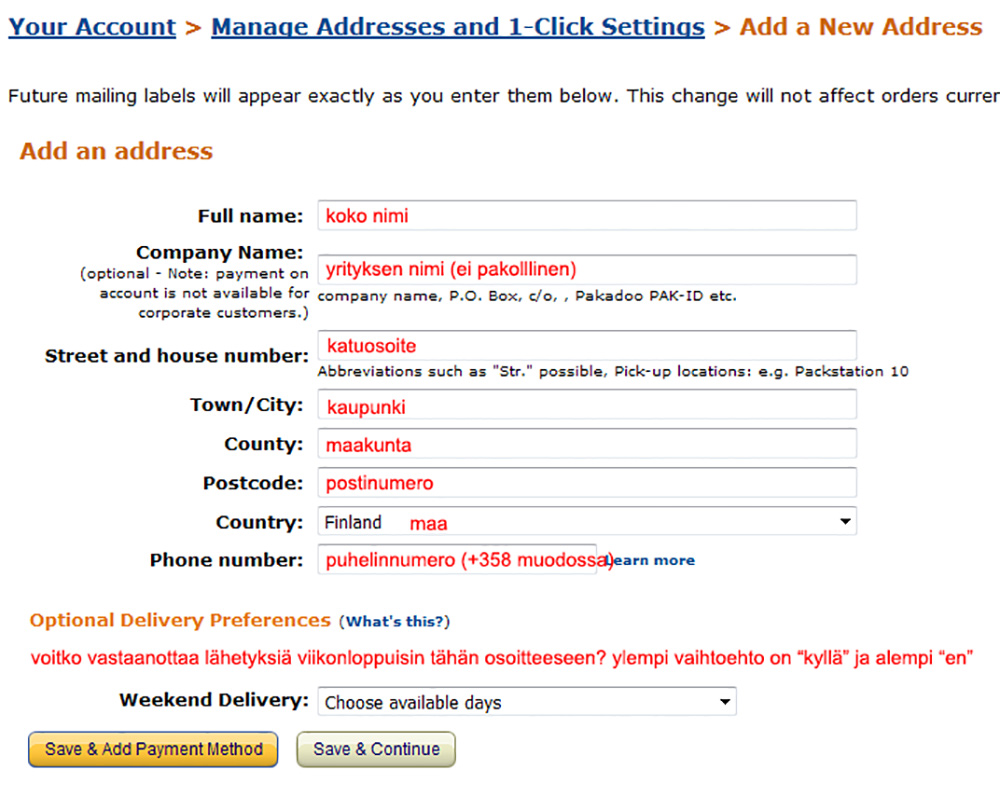Click the Add an address heading

116,151
